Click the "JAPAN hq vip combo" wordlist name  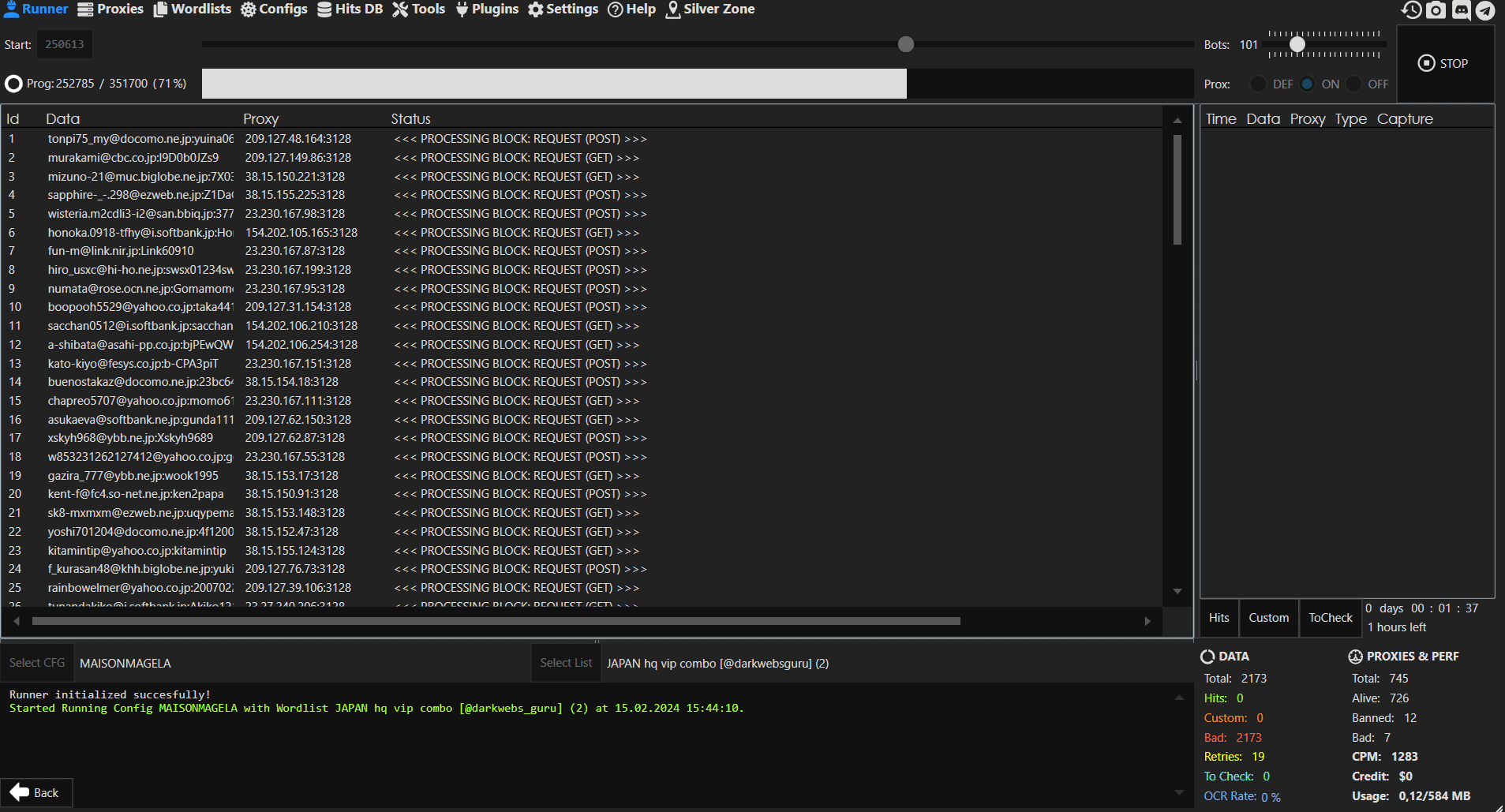pyautogui.click(x=717, y=664)
